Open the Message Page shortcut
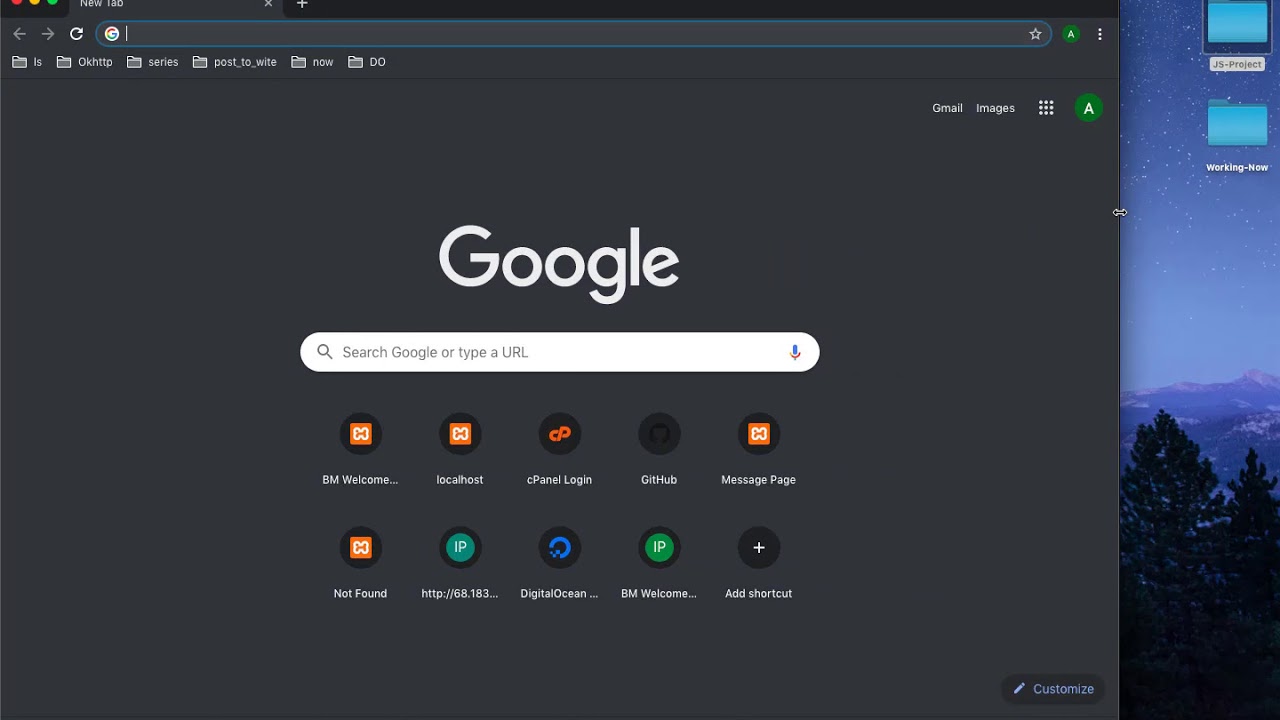Screen dimensions: 1280x720 click(758, 450)
